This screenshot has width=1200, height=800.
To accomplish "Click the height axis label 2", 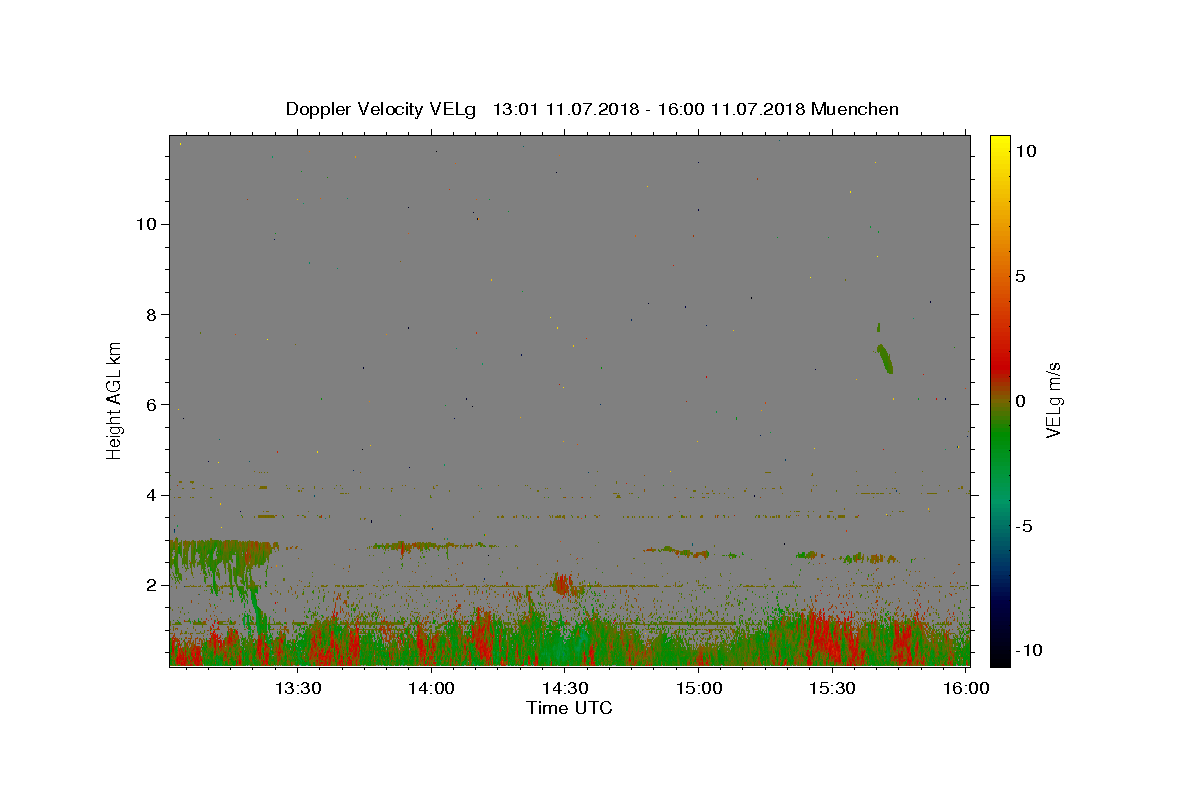I will coord(152,585).
